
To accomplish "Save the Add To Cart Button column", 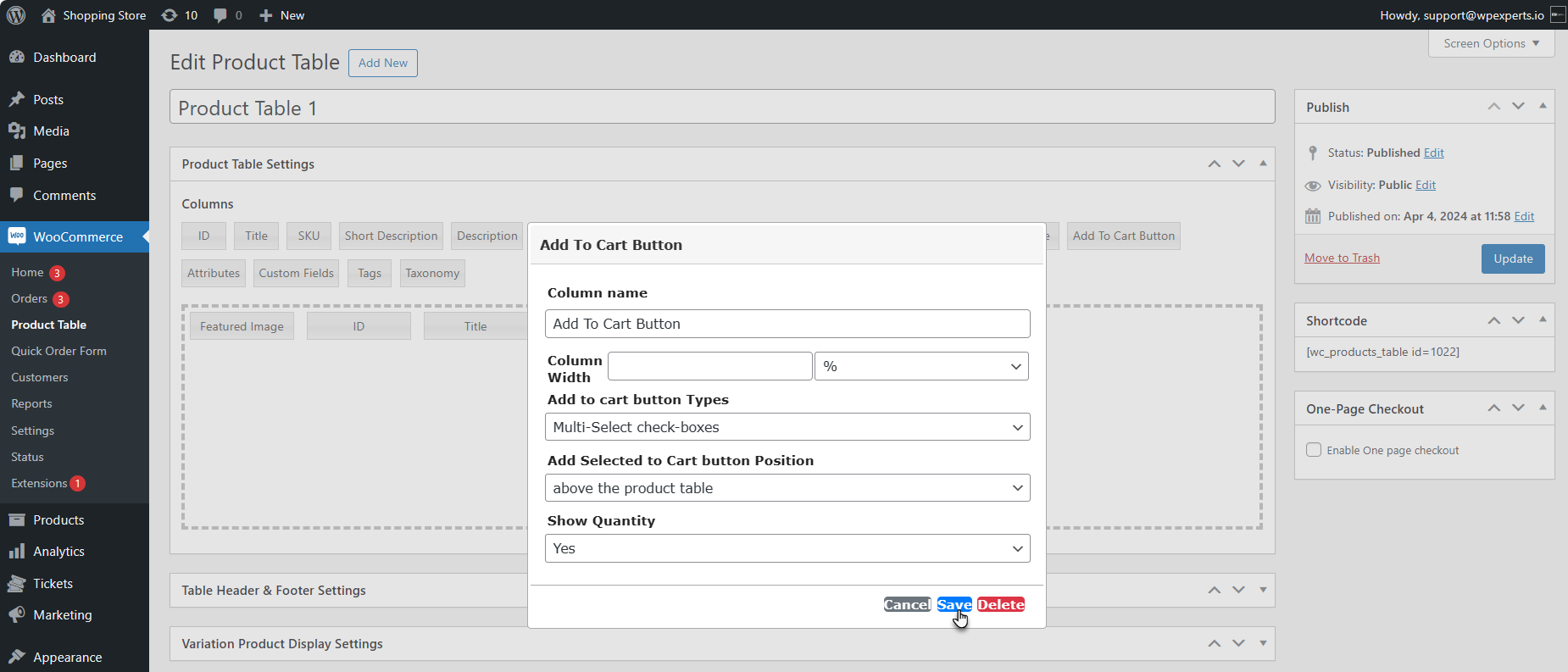I will click(x=954, y=604).
